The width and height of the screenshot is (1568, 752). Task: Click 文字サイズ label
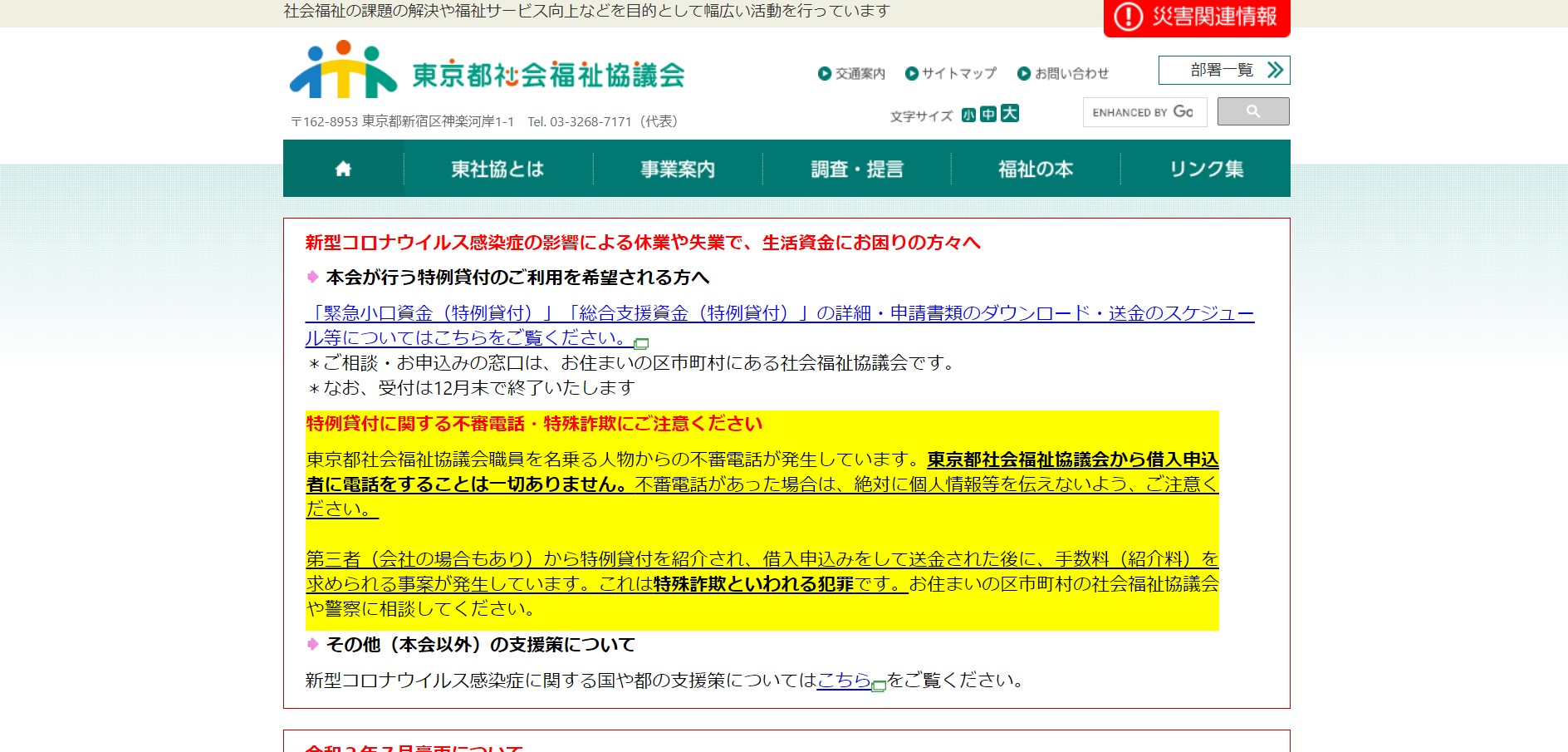921,116
